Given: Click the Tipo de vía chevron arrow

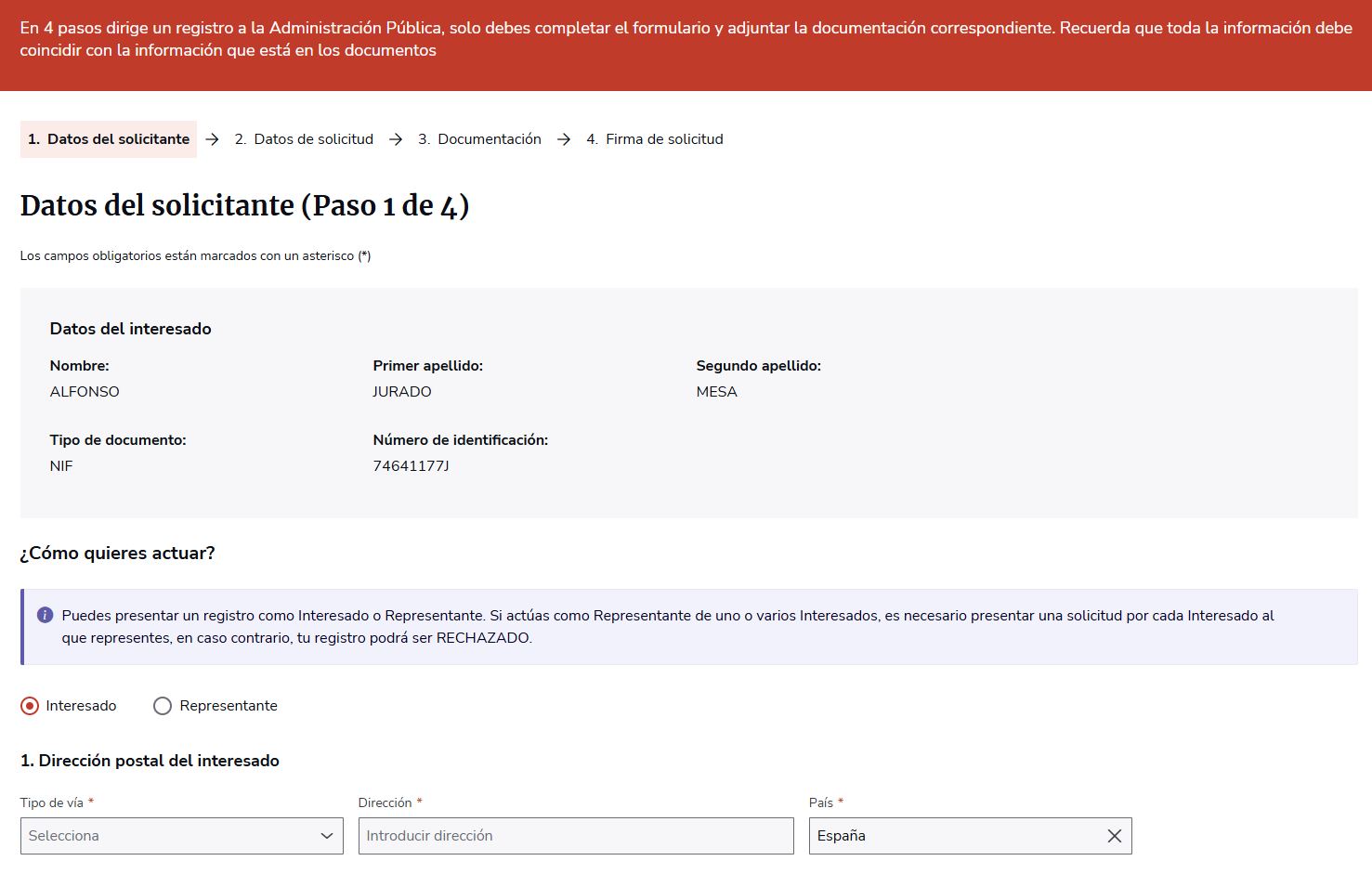Looking at the screenshot, I should pos(326,836).
